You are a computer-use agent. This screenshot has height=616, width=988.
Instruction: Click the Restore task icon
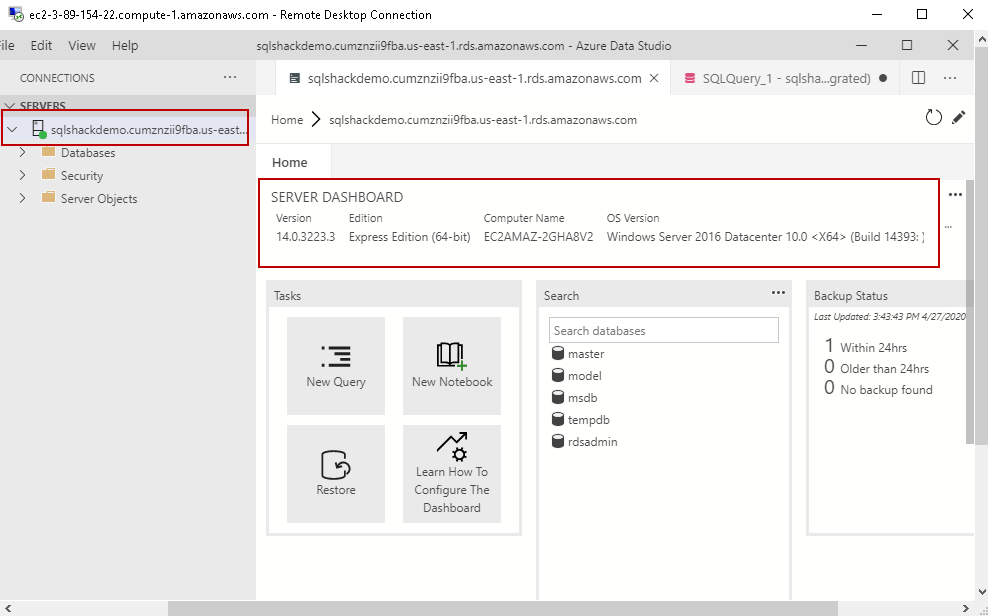336,465
